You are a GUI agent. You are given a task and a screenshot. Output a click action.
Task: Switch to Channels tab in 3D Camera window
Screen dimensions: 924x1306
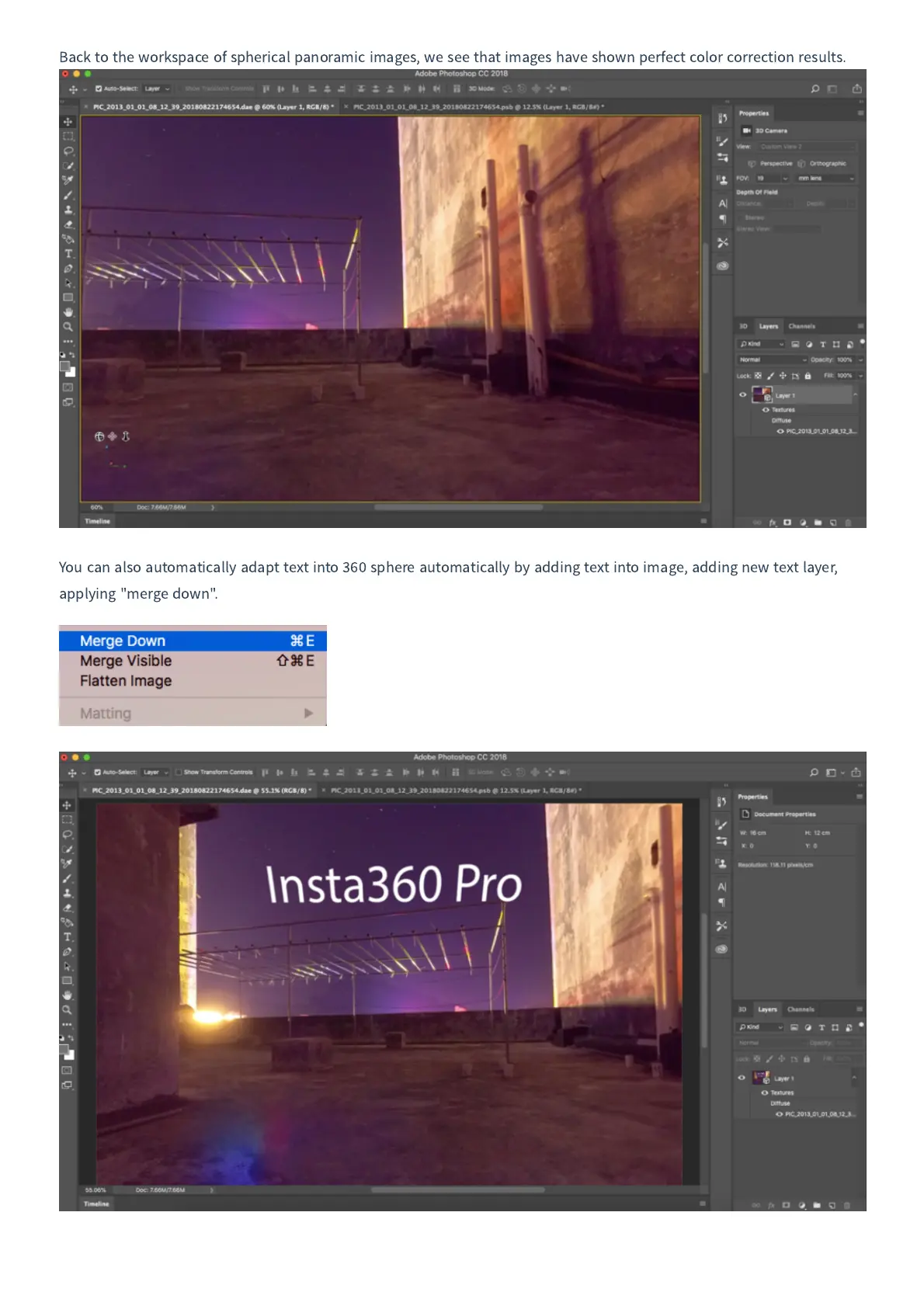(x=801, y=326)
